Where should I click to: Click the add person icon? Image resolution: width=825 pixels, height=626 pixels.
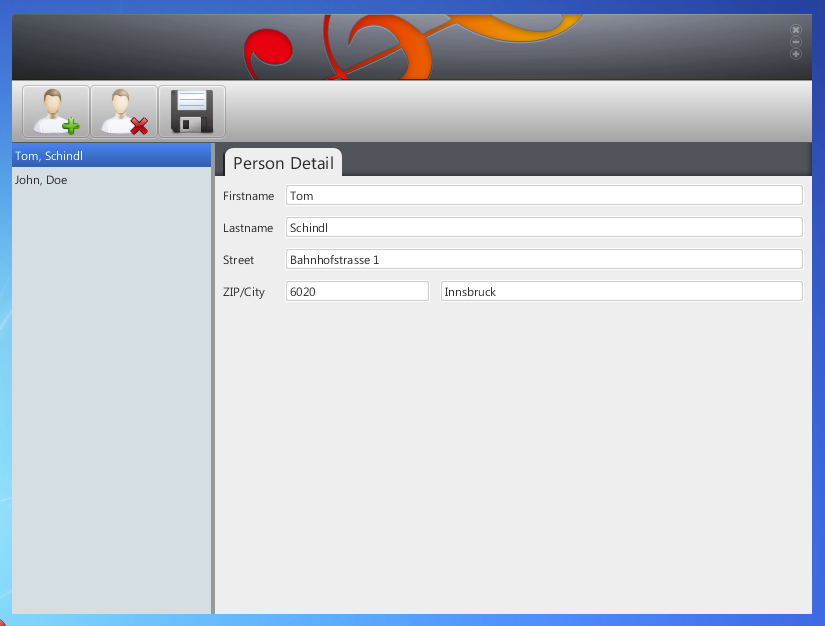[56, 111]
